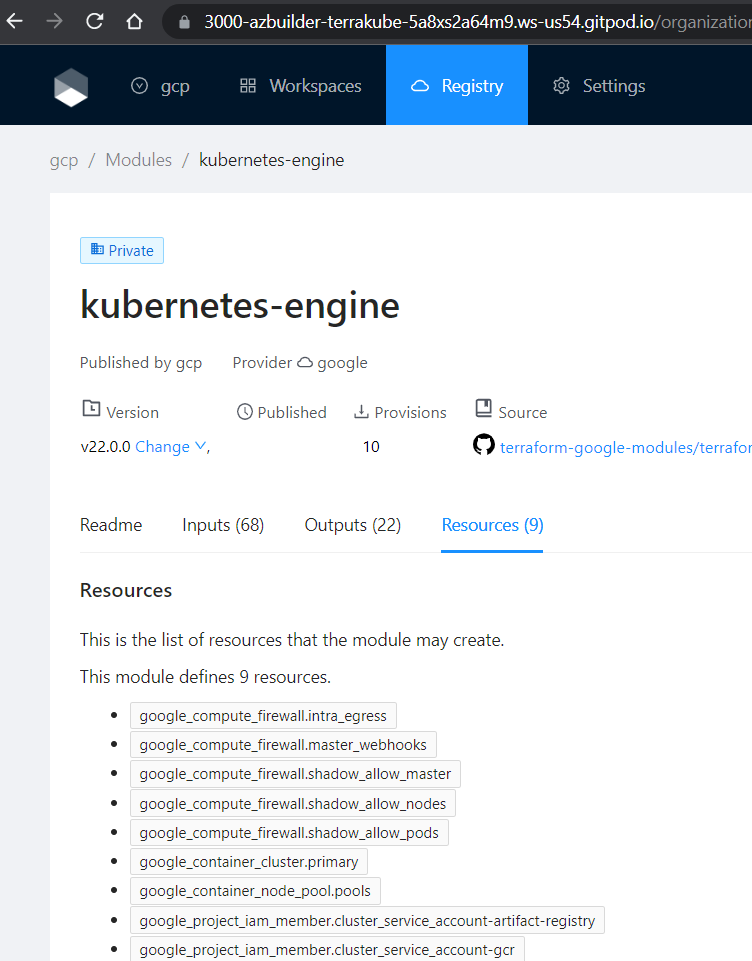The image size is (752, 961).
Task: Select the Registry menu item
Action: [457, 86]
